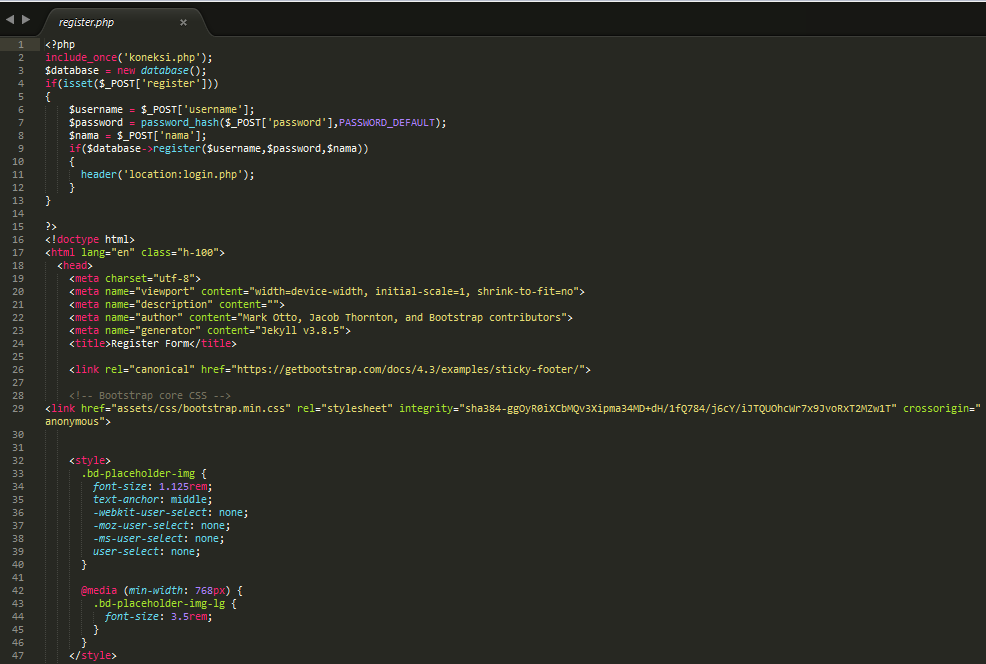Click assets/css/bootstrap.min.css href

coord(201,409)
